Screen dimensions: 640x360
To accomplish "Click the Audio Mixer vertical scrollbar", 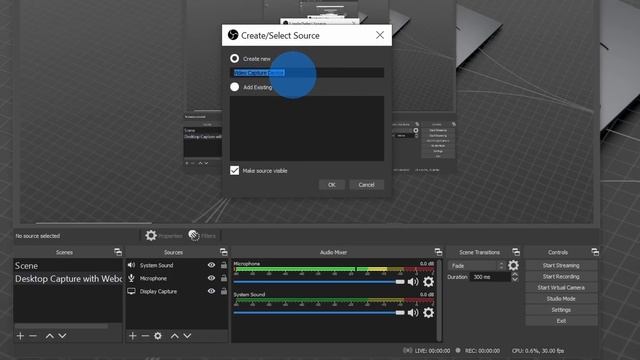I will pyautogui.click(x=439, y=300).
